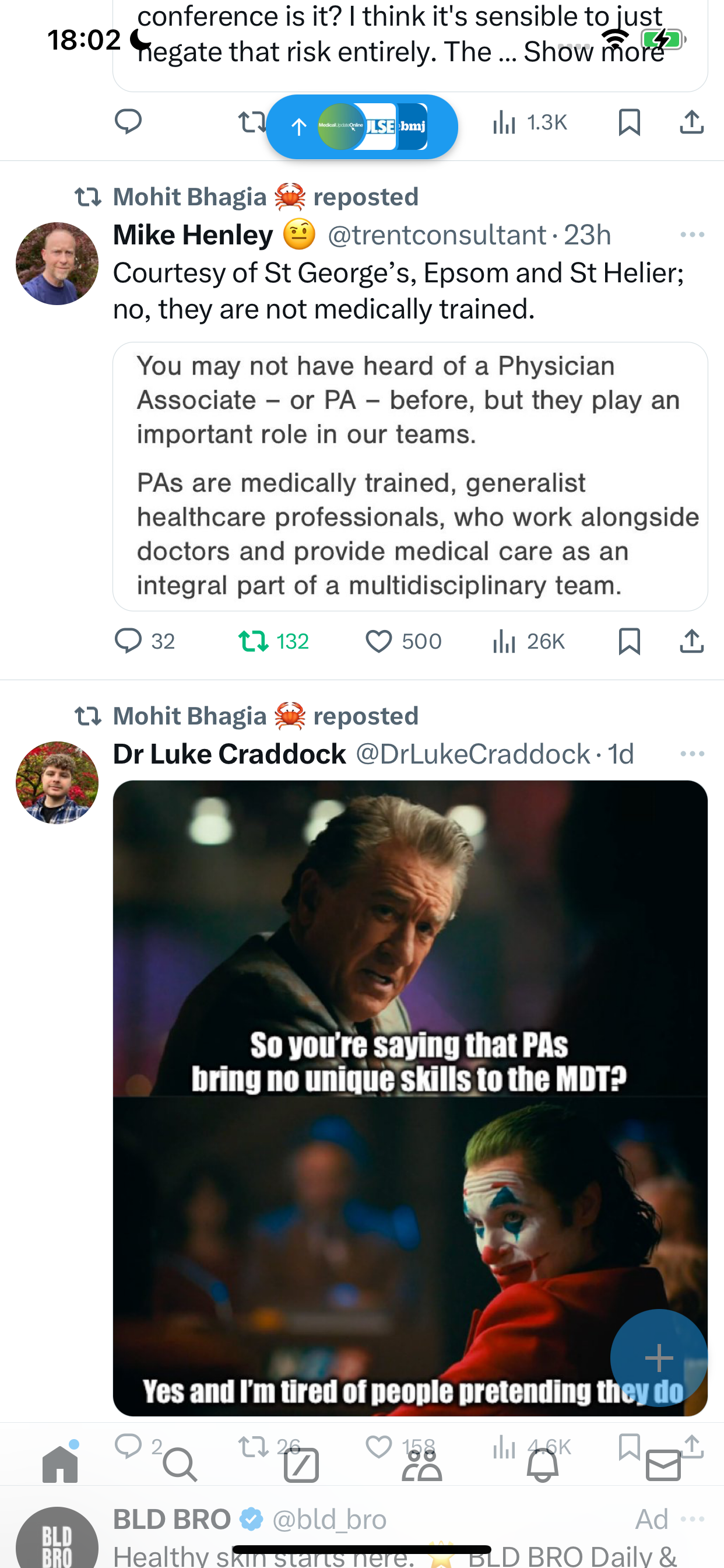Open Grok from the bottom bar
Viewport: 724px width, 1568px height.
[301, 1465]
